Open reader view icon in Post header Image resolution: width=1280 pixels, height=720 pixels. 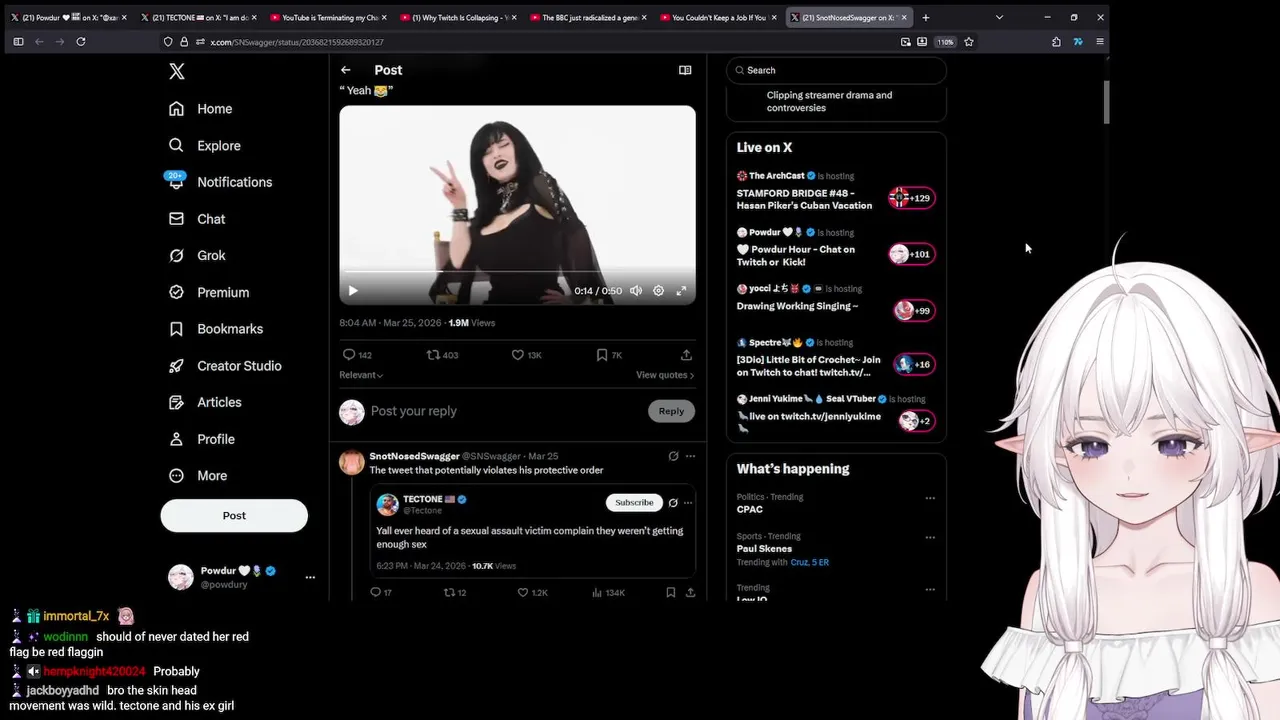(685, 70)
